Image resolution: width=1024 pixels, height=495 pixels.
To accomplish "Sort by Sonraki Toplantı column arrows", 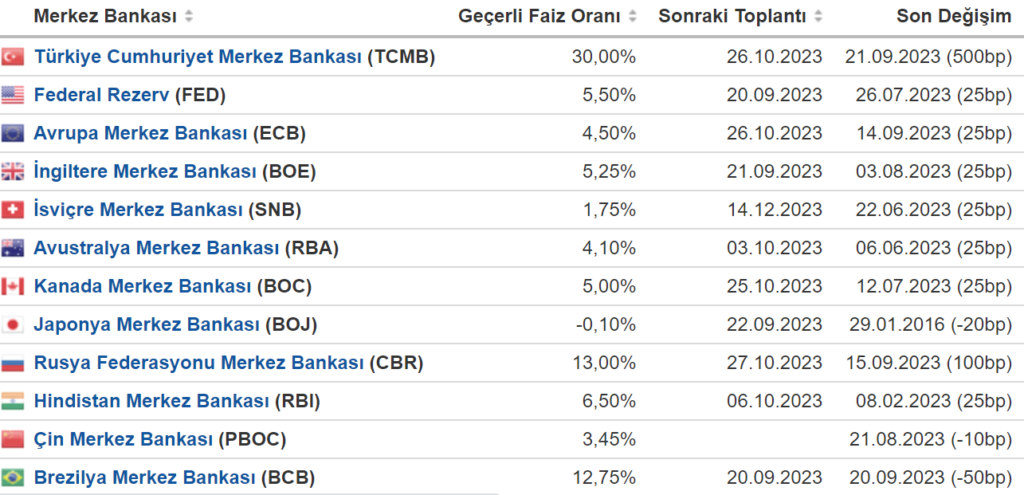I will pyautogui.click(x=819, y=17).
